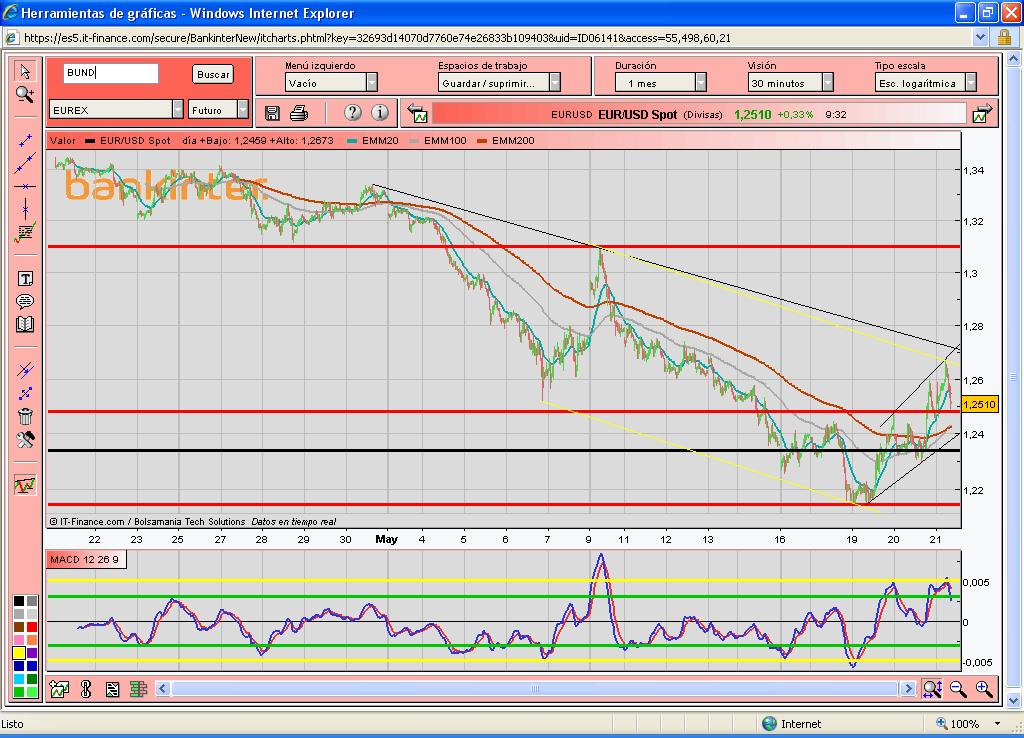Click the Buscar button
Viewport: 1024px width, 738px height.
213,74
